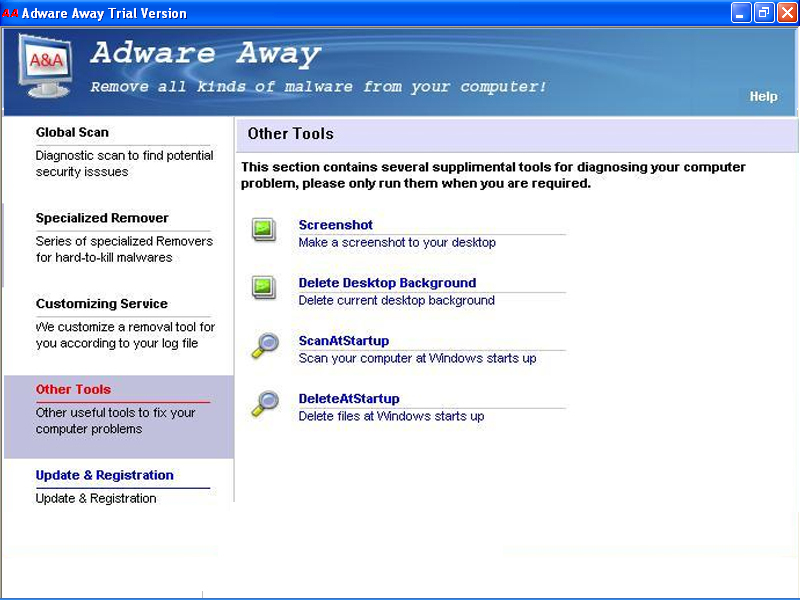Select the Global Scan section
The width and height of the screenshot is (800, 600).
(x=72, y=133)
